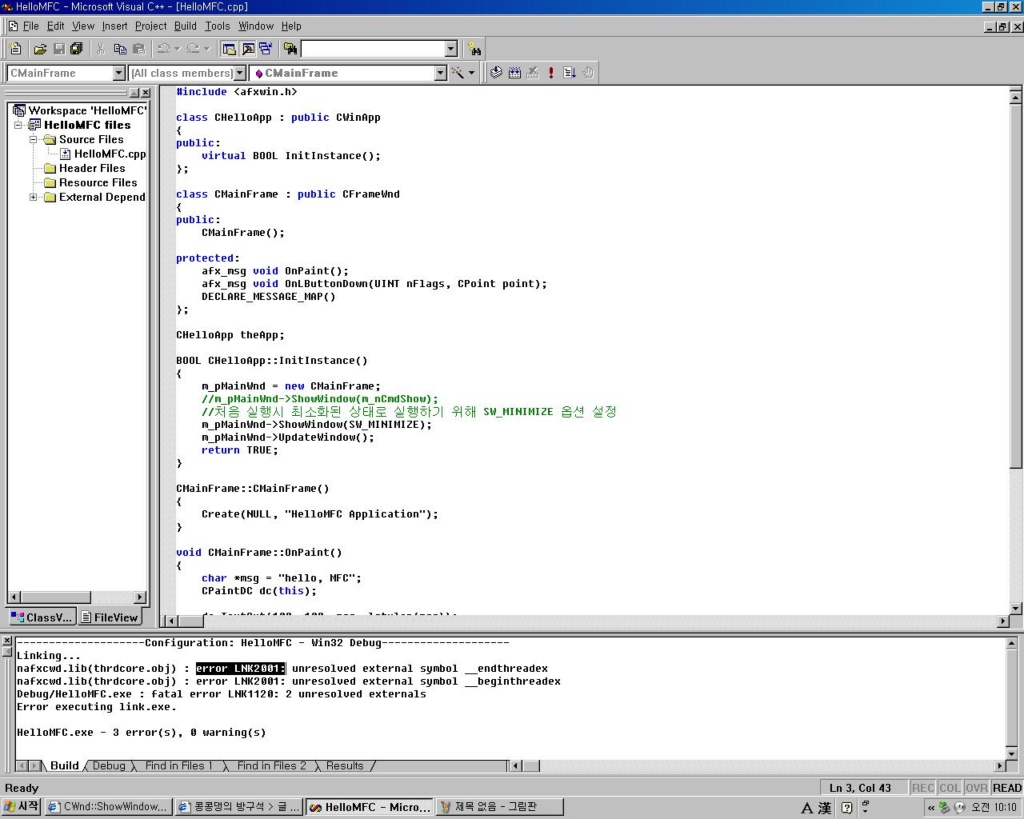Save the current file
This screenshot has width=1024, height=819.
tap(59, 49)
